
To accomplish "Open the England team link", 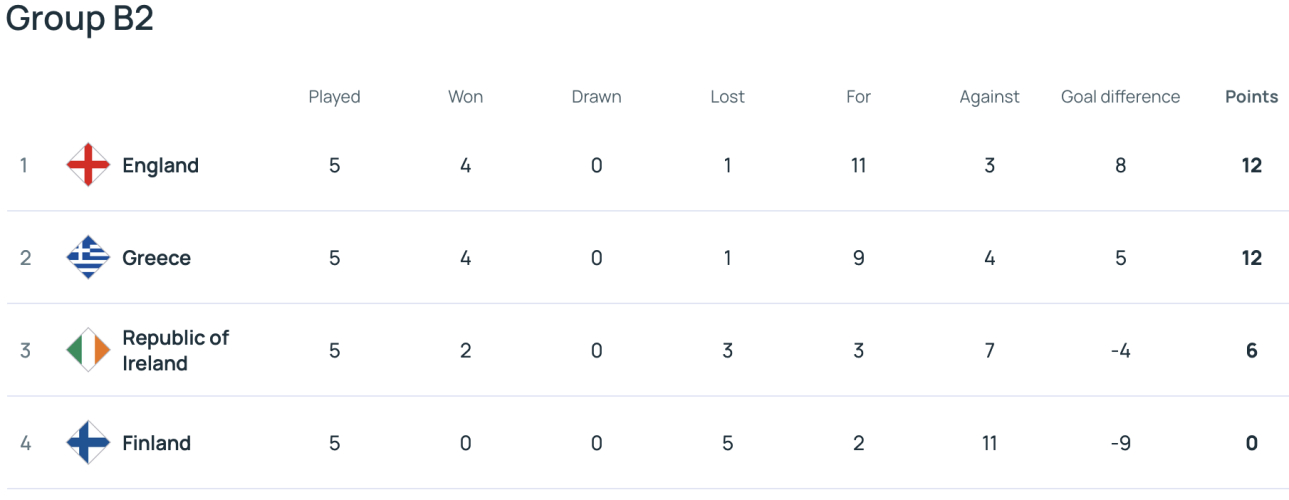I will point(160,165).
